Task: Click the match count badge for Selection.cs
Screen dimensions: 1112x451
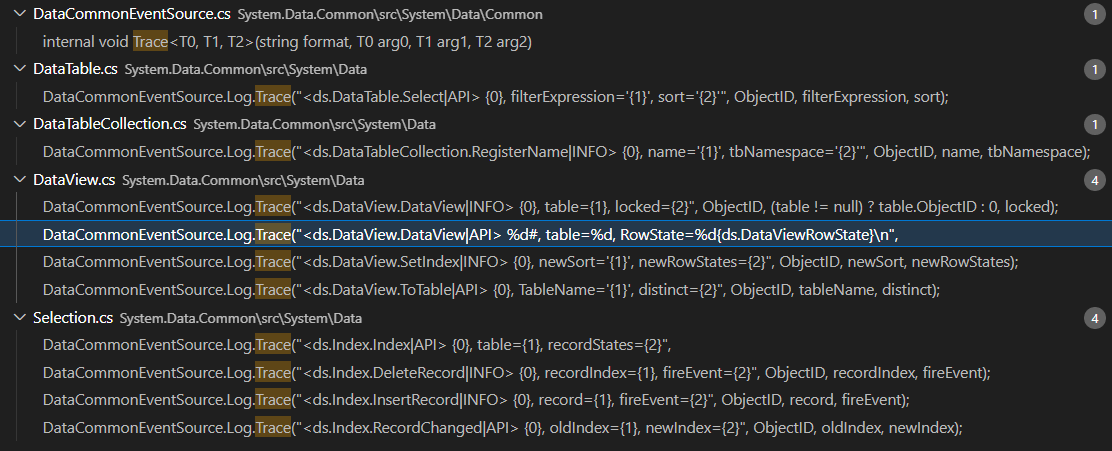Action: tap(1095, 318)
